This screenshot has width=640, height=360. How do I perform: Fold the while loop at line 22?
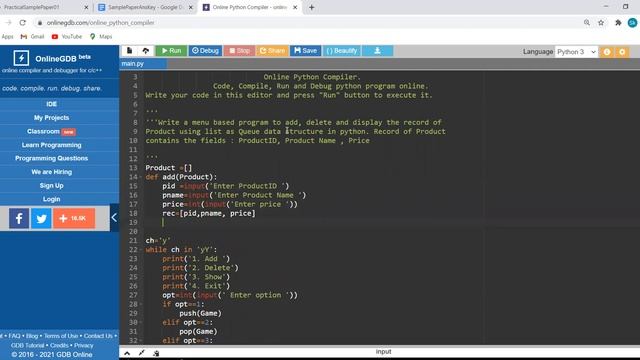pyautogui.click(x=141, y=250)
